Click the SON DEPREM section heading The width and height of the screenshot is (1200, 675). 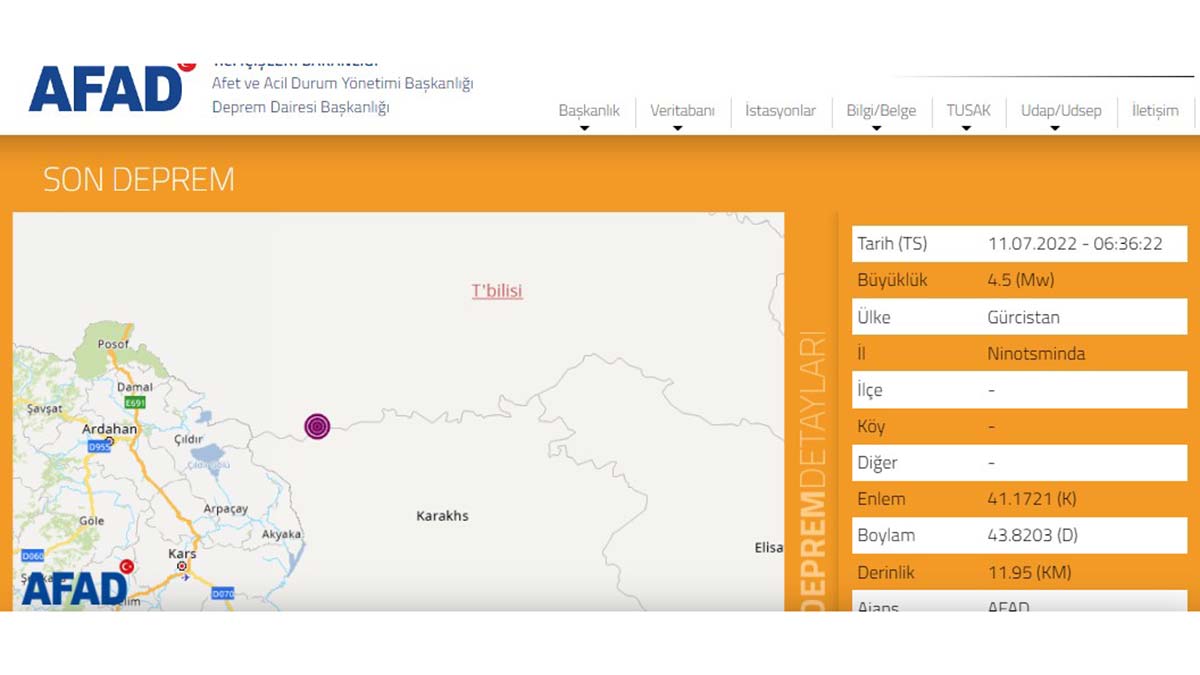pyautogui.click(x=139, y=180)
